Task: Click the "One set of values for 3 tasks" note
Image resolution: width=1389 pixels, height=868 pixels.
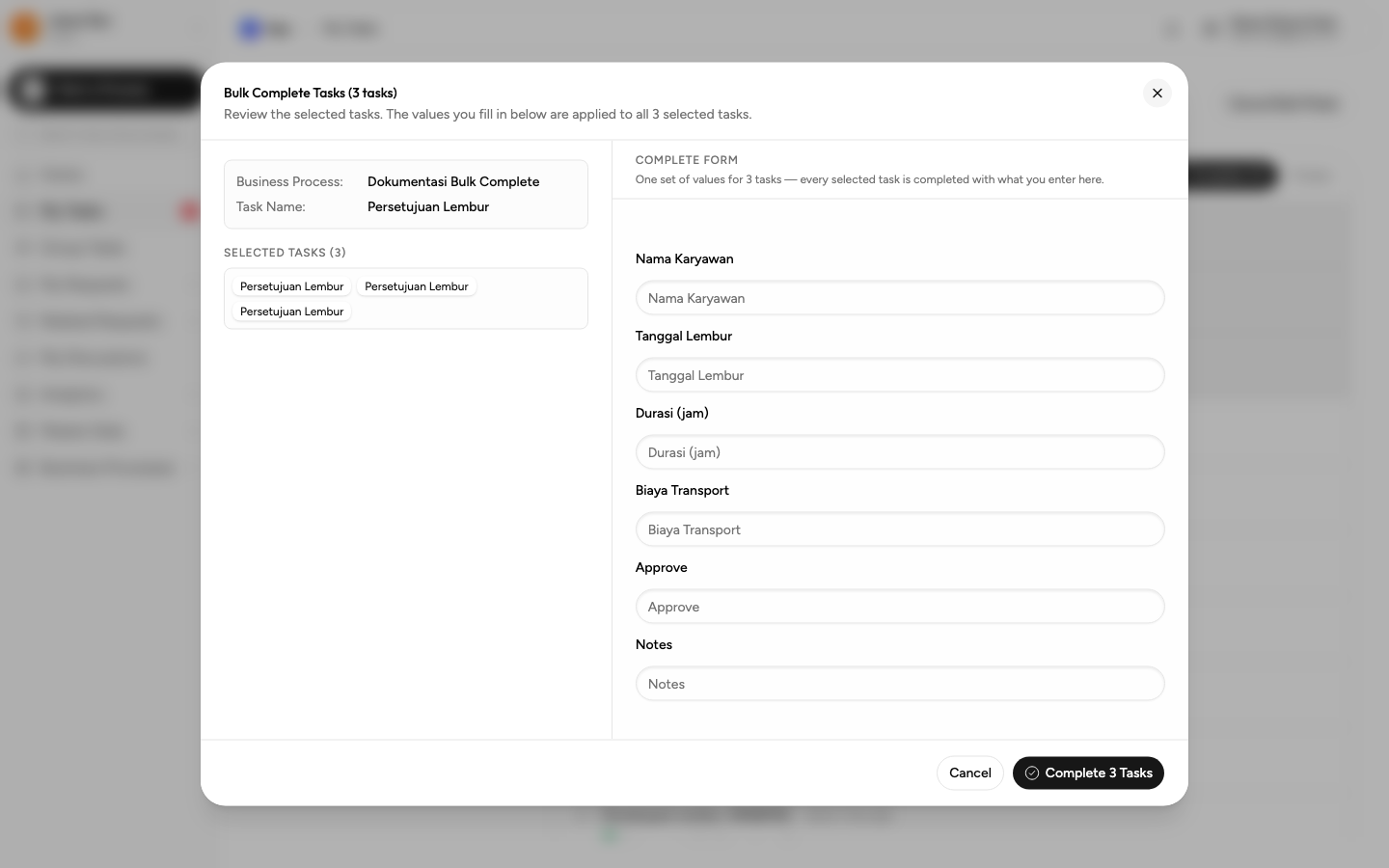Action: pyautogui.click(x=870, y=179)
